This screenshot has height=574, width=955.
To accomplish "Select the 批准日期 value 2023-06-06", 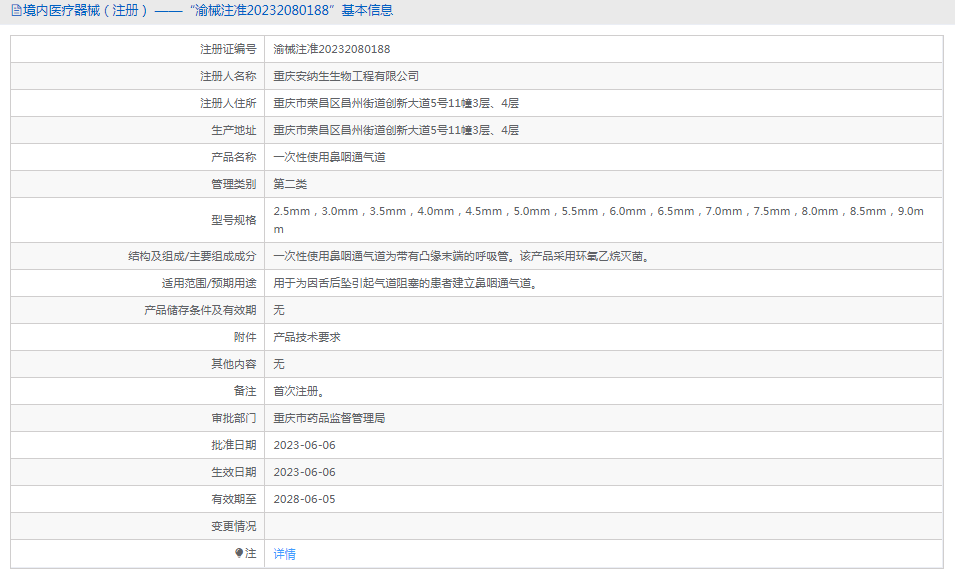I will pyautogui.click(x=305, y=445).
